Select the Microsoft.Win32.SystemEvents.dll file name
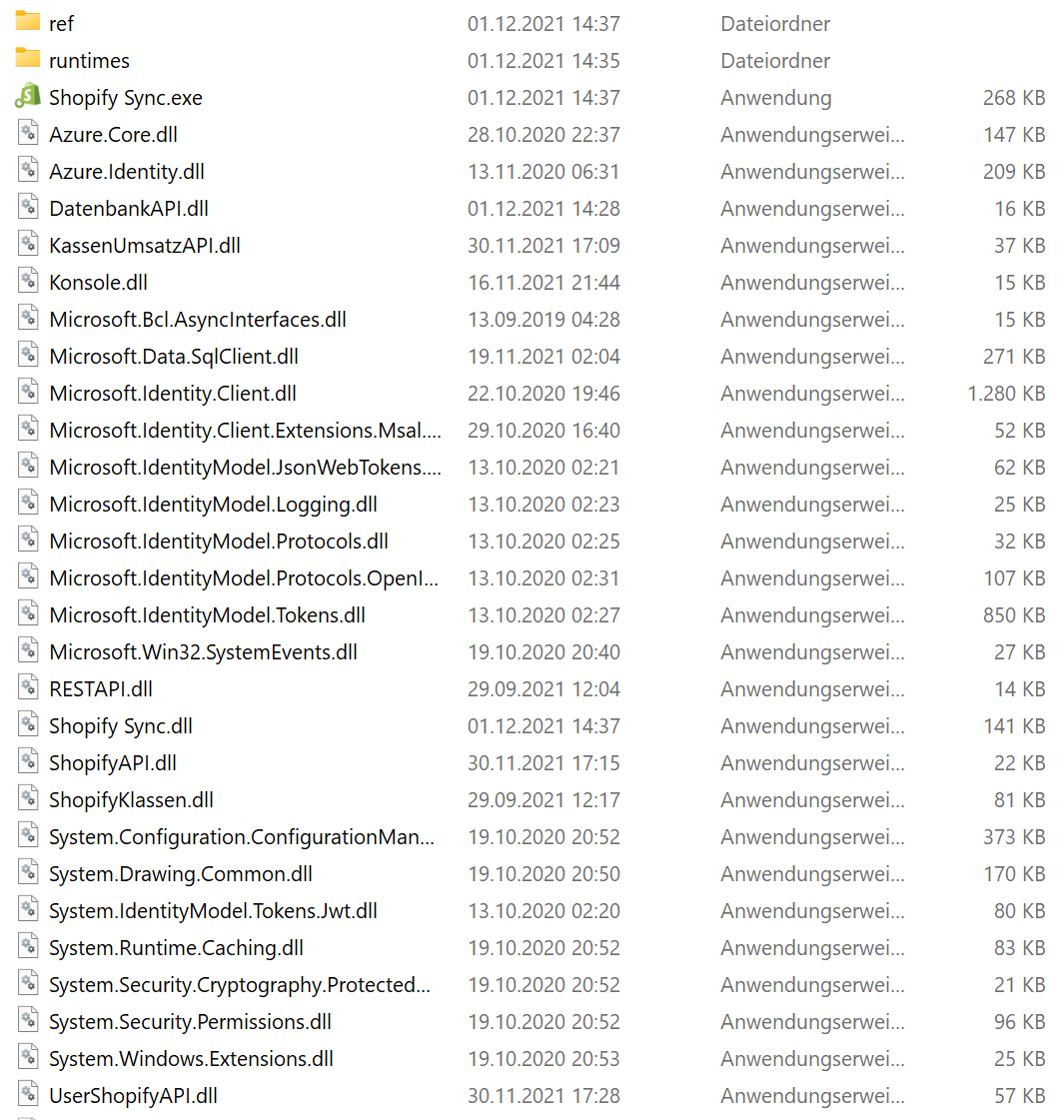This screenshot has width=1064, height=1120. 204,652
